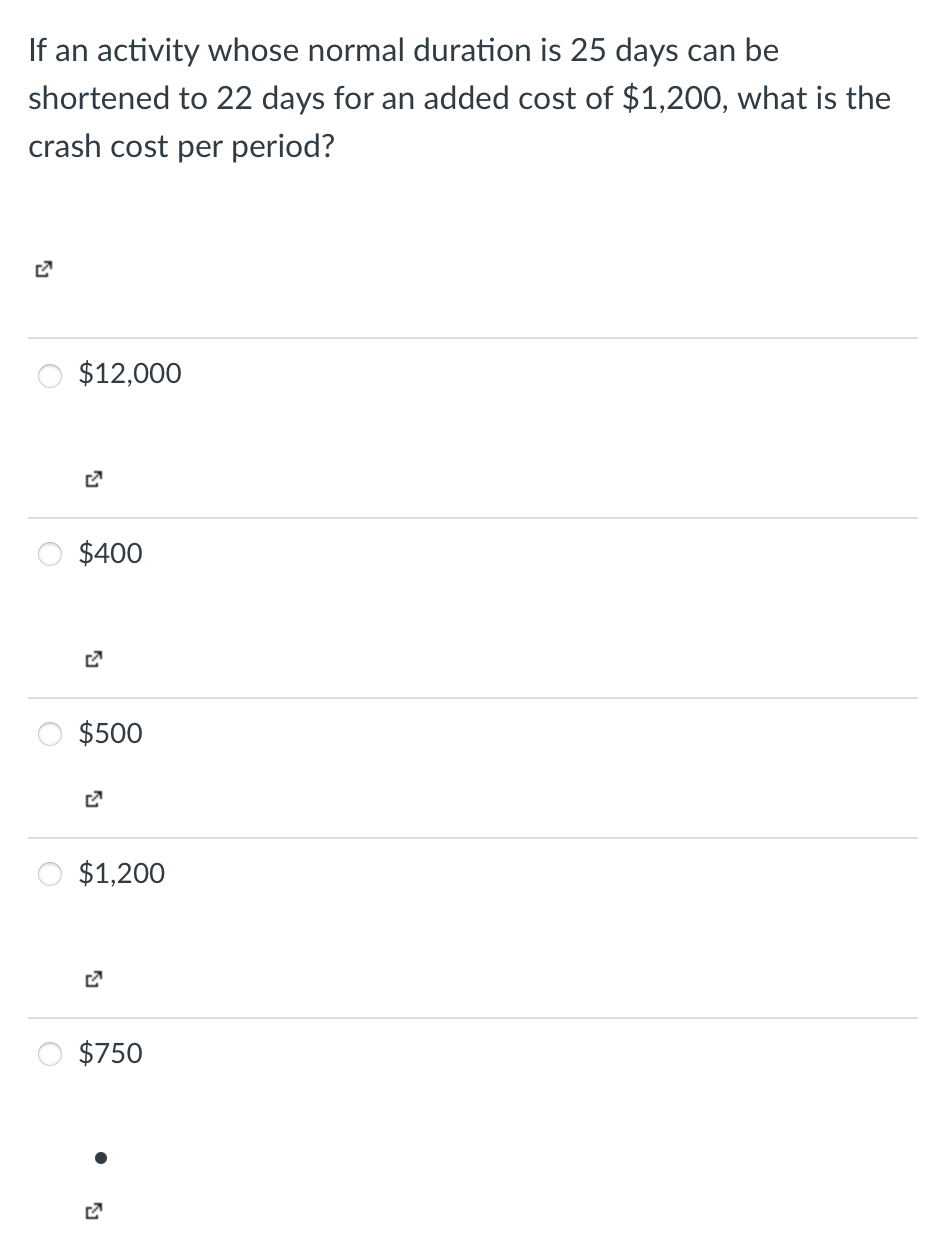The height and width of the screenshot is (1254, 948).
Task: Click the "$750" answer label text
Action: tap(110, 1053)
